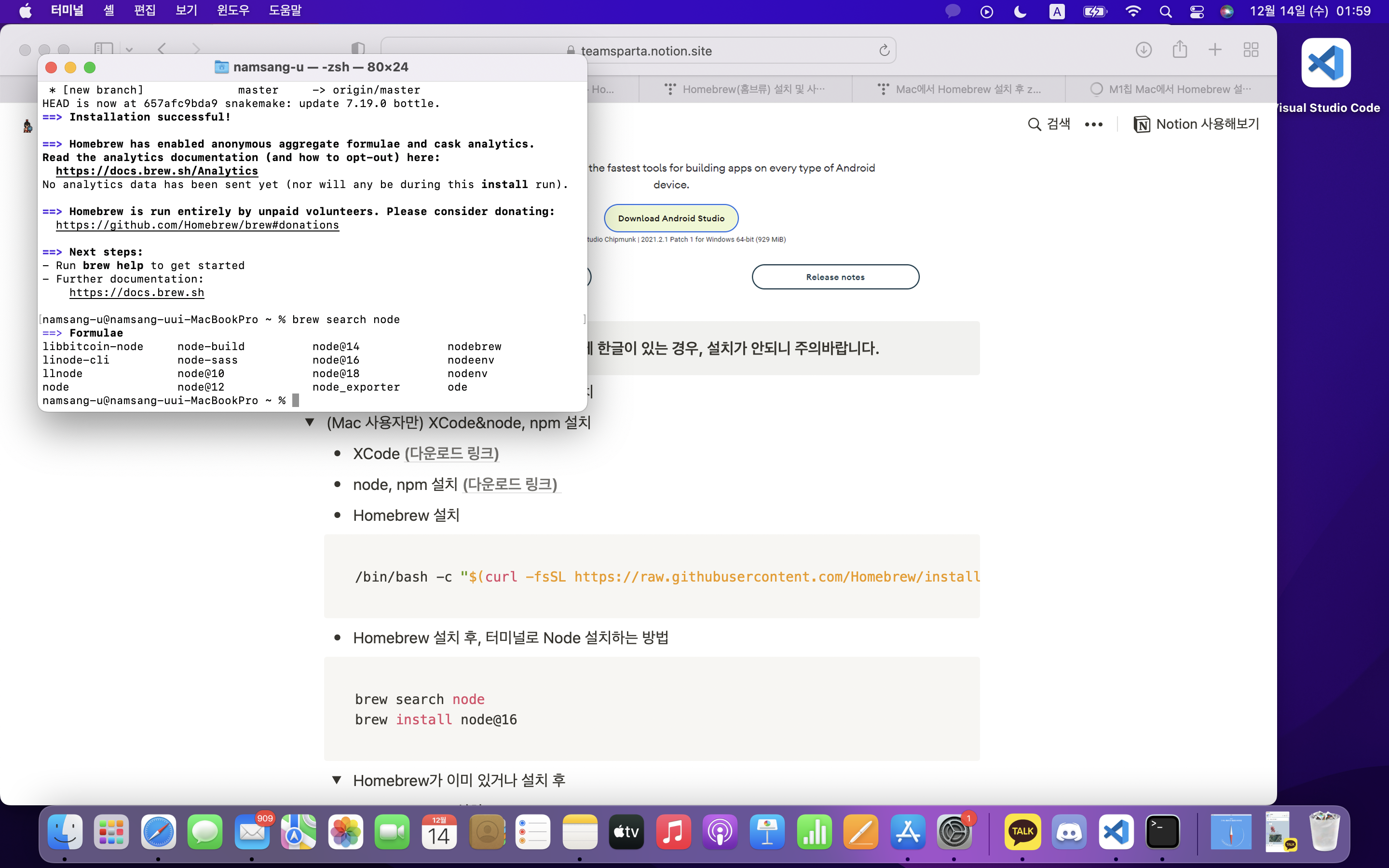Image resolution: width=1389 pixels, height=868 pixels.
Task: Open App Store from the Dock
Action: click(x=908, y=831)
